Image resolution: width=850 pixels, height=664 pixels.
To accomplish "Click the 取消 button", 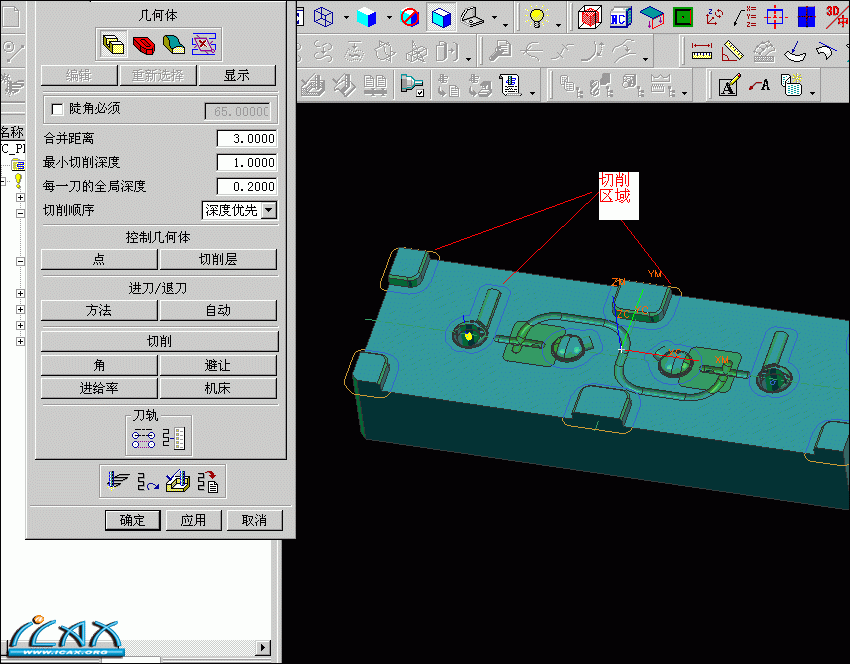I will 254,520.
